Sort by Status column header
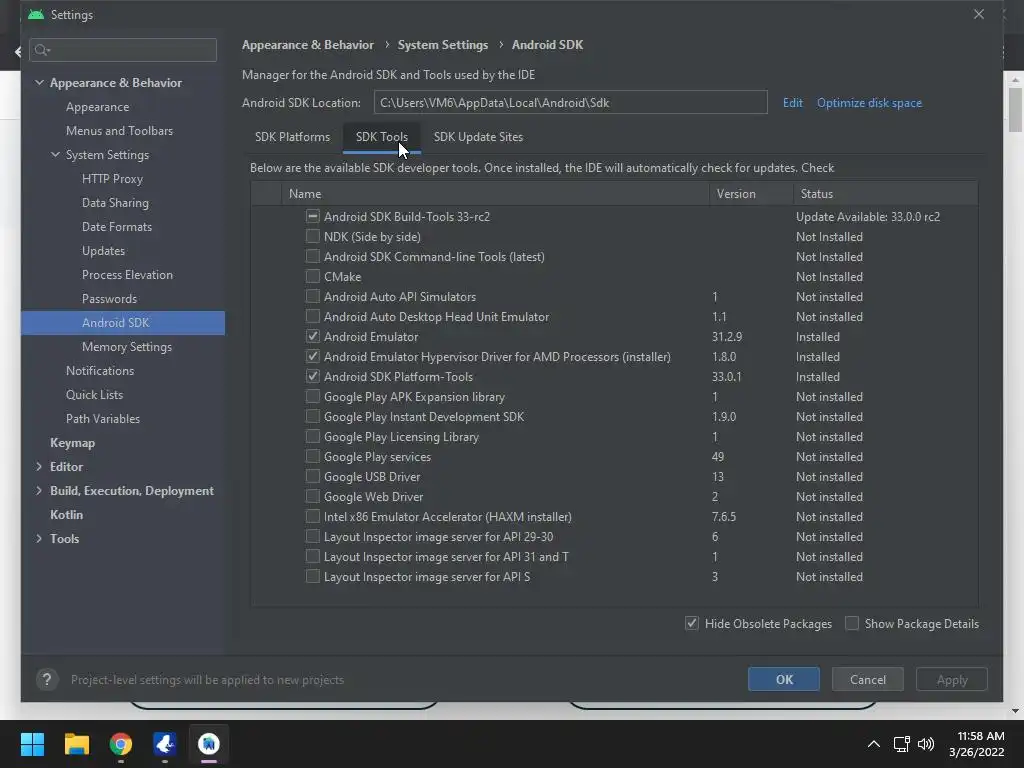The image size is (1024, 768). (x=886, y=194)
